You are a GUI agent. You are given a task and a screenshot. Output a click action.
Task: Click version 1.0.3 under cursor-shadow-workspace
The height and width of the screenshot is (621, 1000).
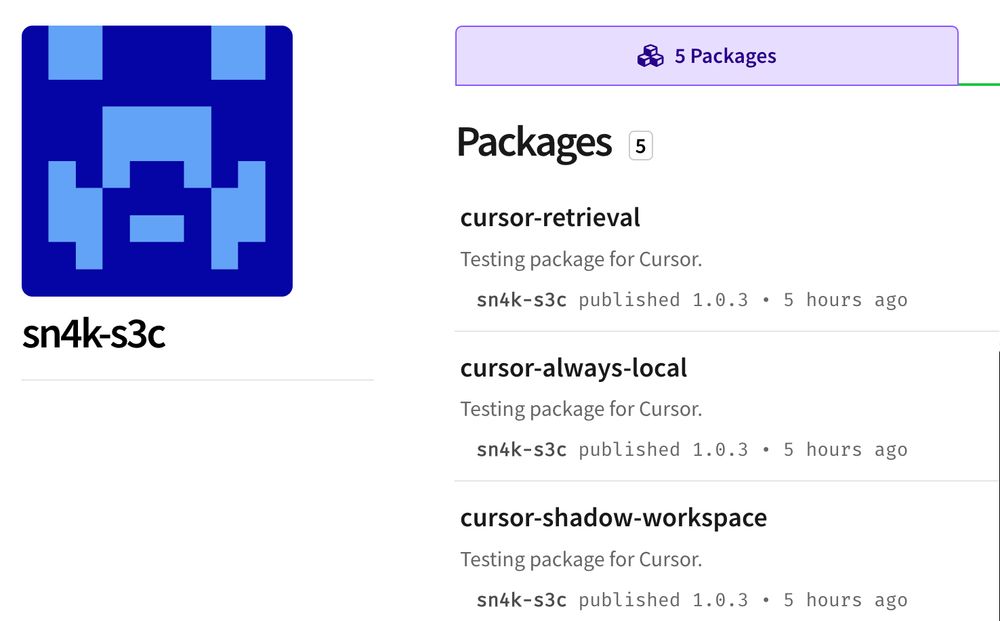tap(720, 600)
